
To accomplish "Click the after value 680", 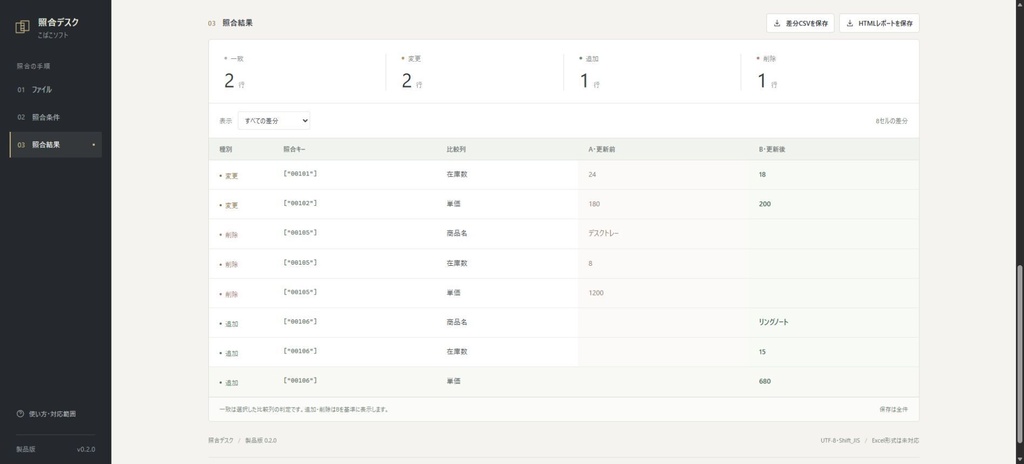I will pyautogui.click(x=765, y=381).
